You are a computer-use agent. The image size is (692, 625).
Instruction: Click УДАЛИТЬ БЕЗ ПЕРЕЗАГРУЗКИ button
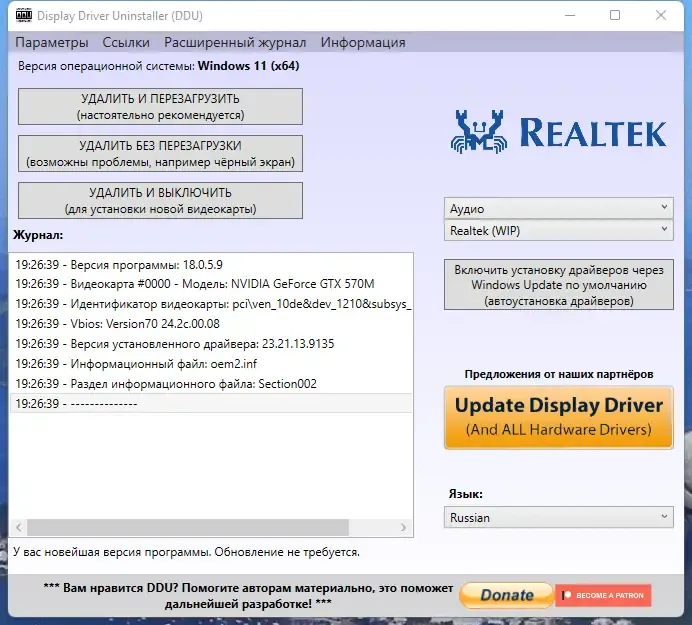point(160,154)
